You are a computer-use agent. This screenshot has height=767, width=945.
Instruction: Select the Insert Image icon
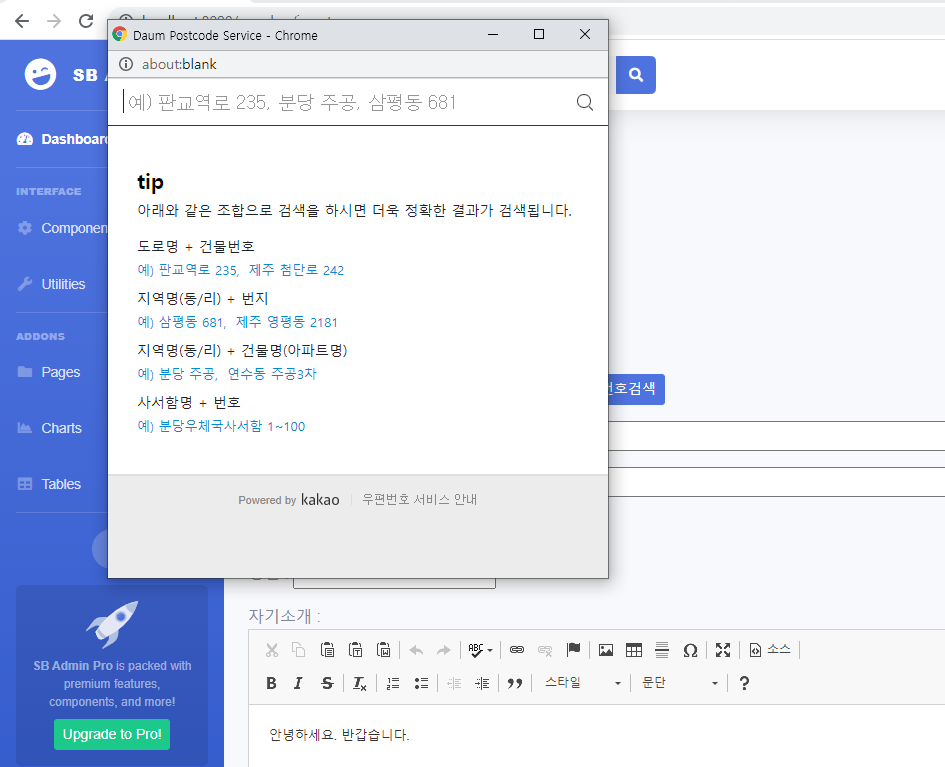[x=605, y=649]
